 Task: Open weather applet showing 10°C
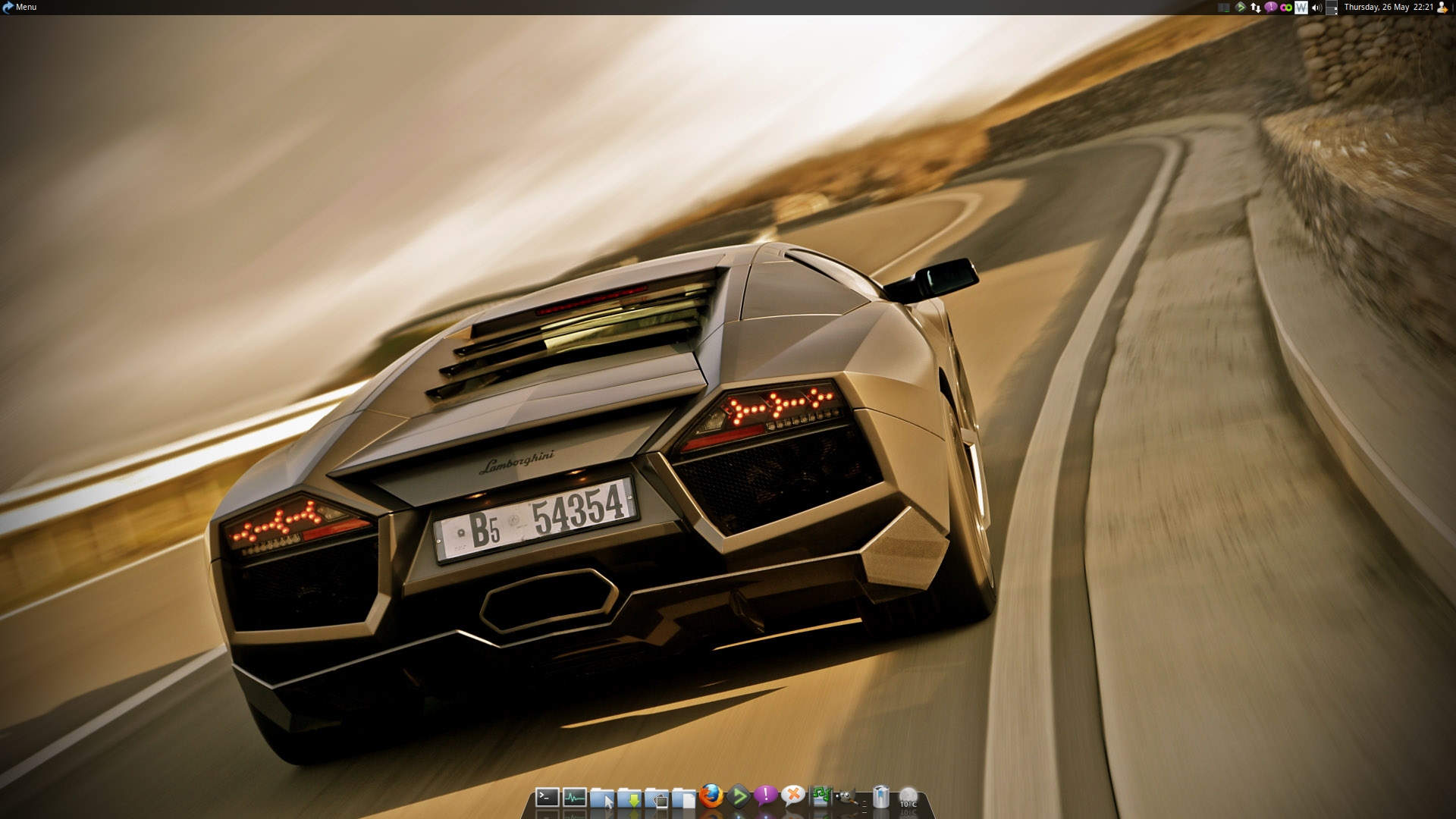click(x=908, y=797)
